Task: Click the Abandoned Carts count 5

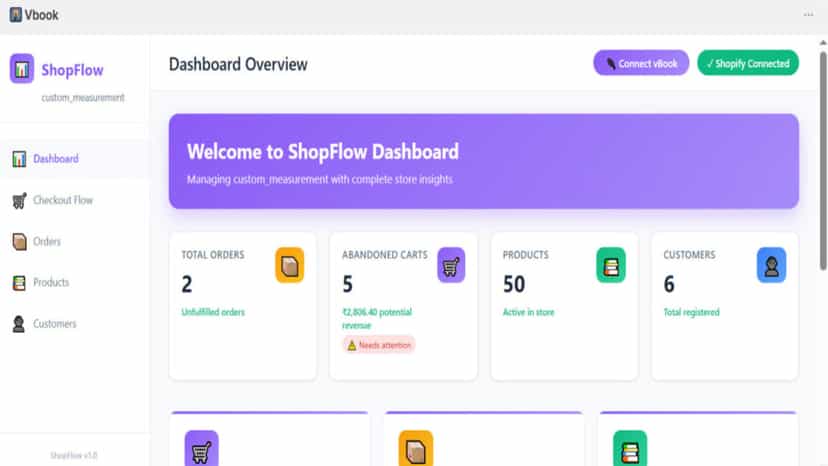Action: (347, 284)
